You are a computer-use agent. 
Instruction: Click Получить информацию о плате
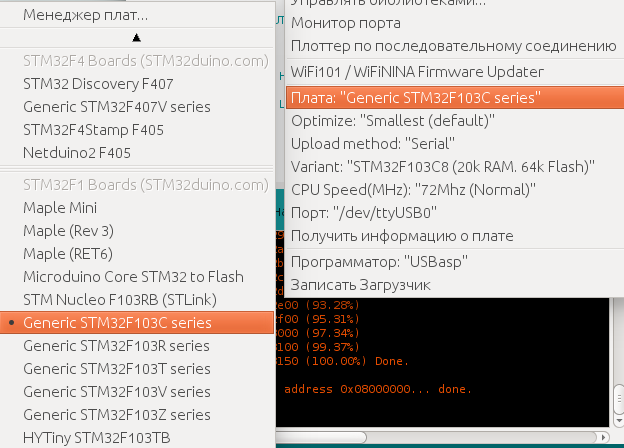(402, 236)
